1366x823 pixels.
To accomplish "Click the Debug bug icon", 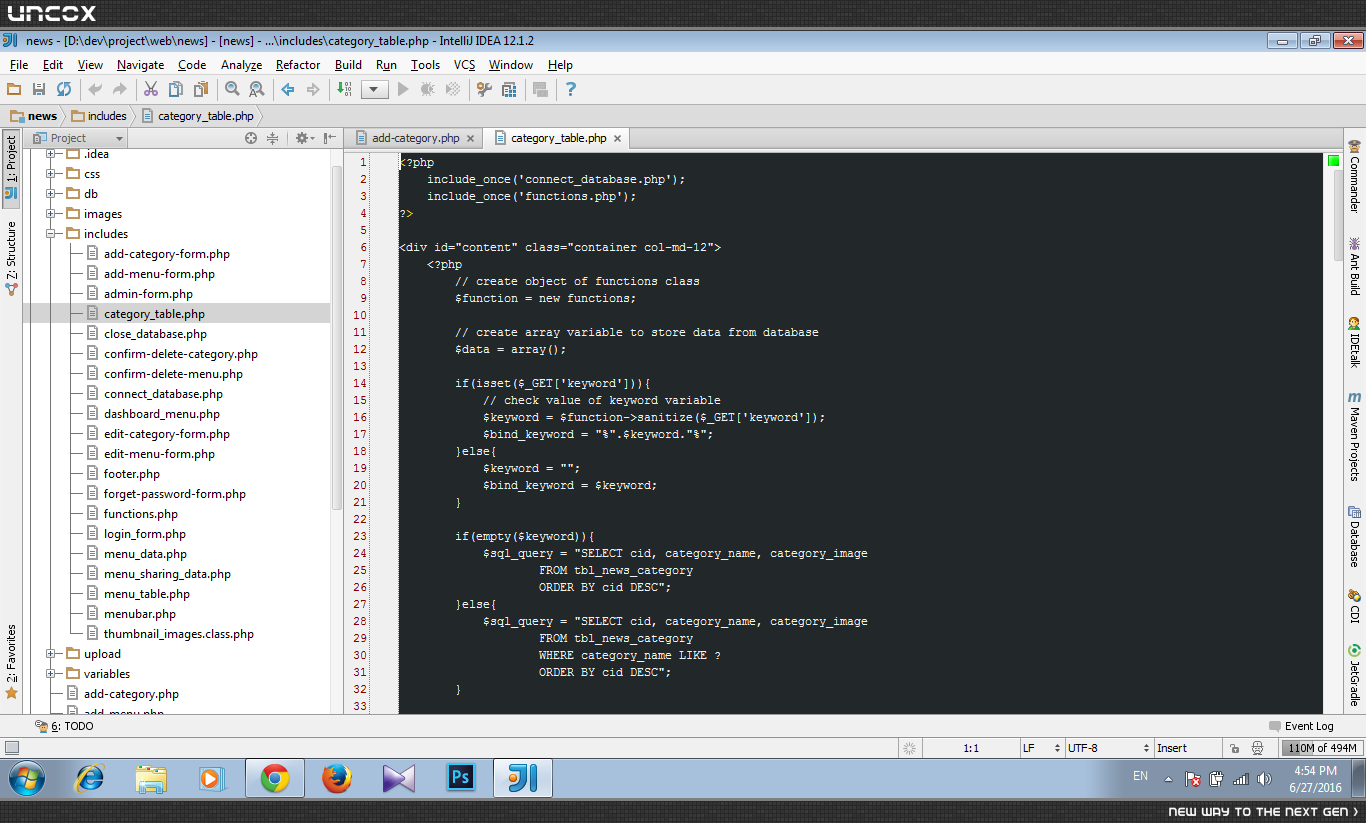I will coord(428,90).
